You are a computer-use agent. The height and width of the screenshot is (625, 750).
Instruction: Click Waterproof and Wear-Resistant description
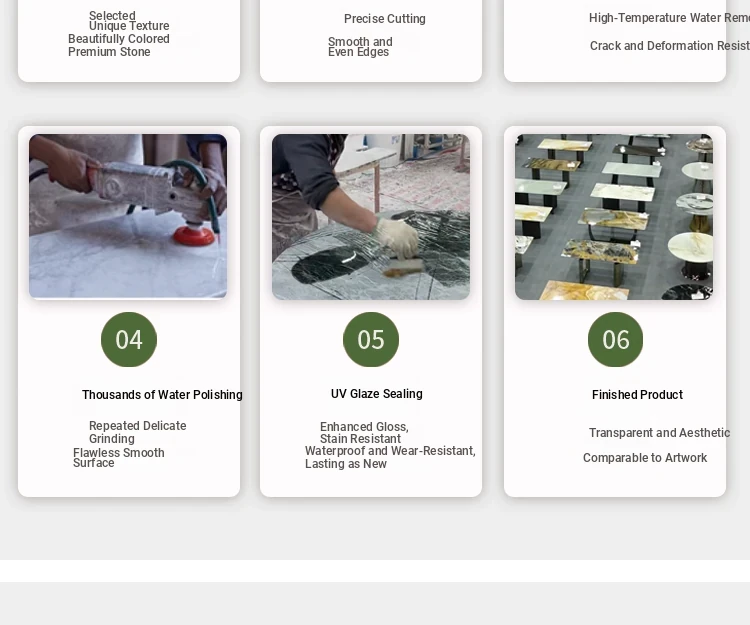click(390, 457)
